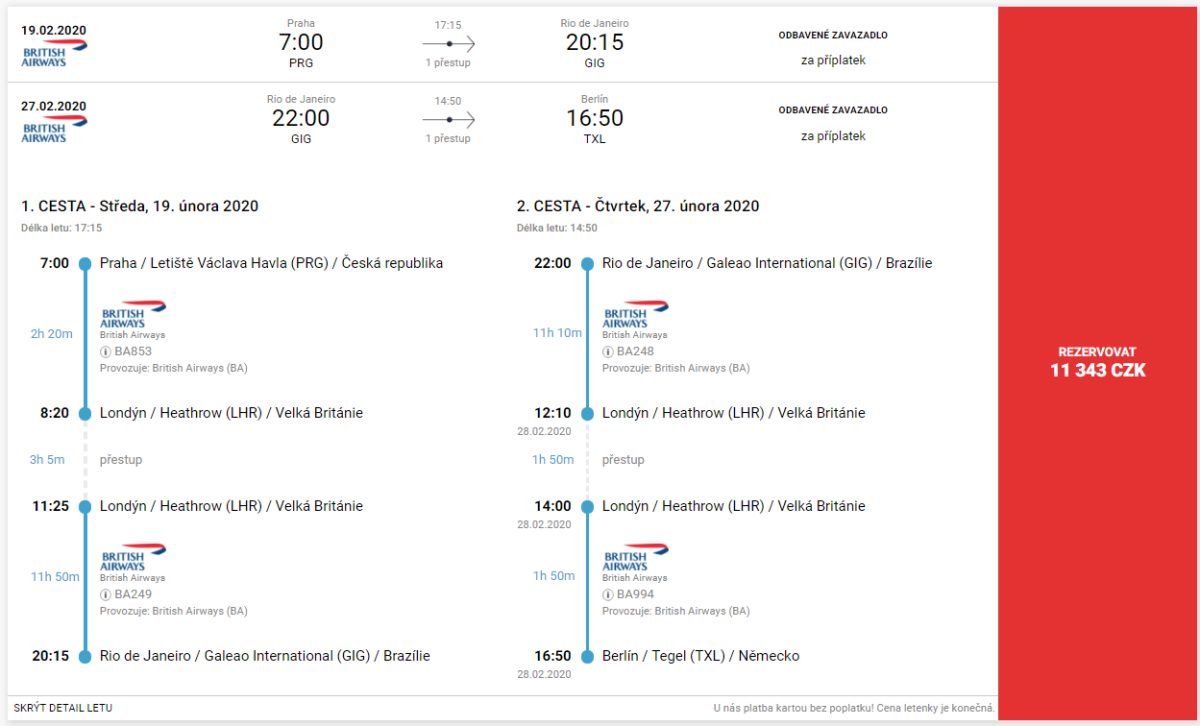
Task: Select the '1. CESTA - Středa, 19. února 2020' heading
Action: (x=140, y=207)
